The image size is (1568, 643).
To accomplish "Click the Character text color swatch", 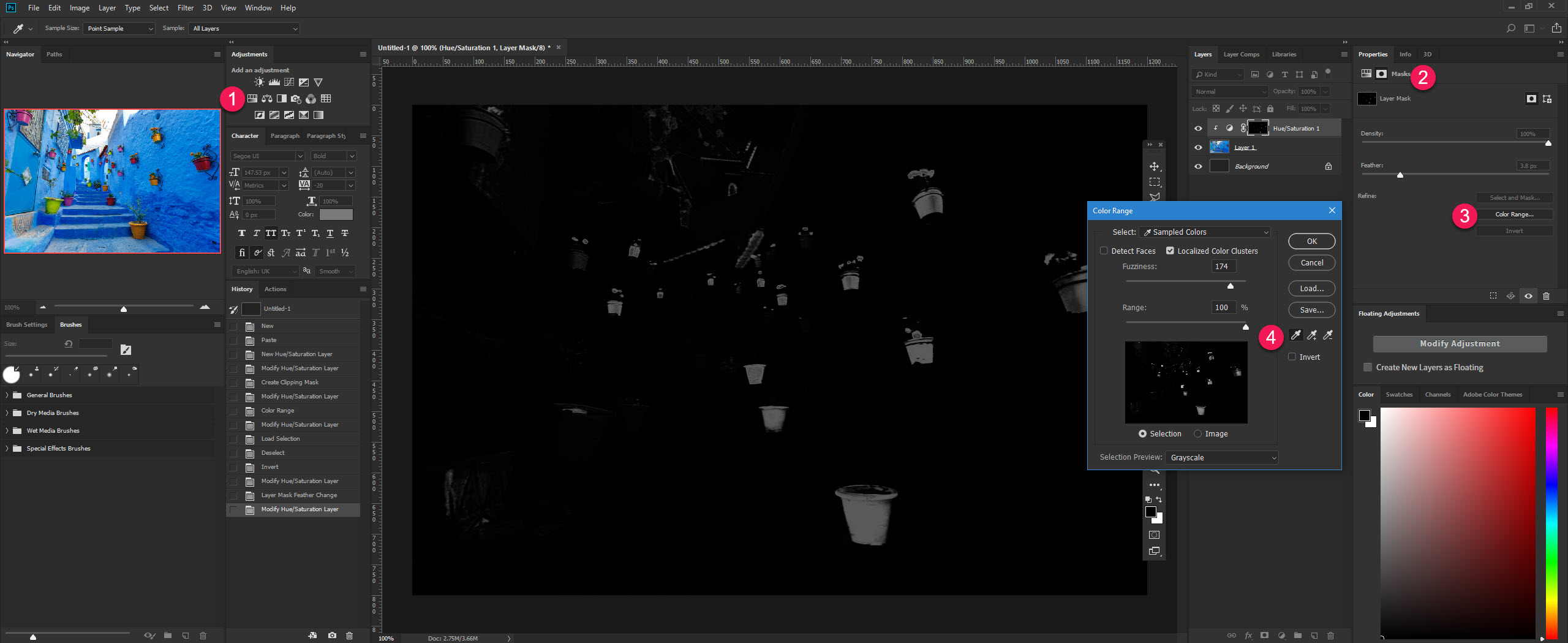I will [336, 215].
